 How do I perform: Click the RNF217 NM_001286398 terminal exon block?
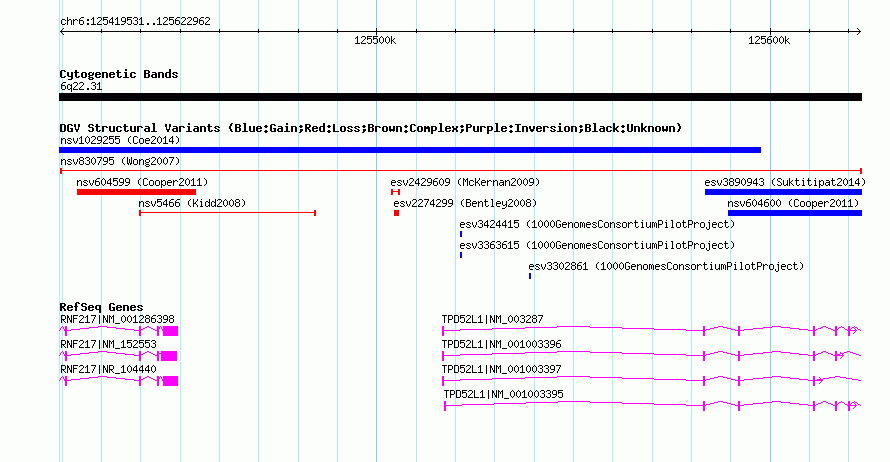tap(170, 331)
